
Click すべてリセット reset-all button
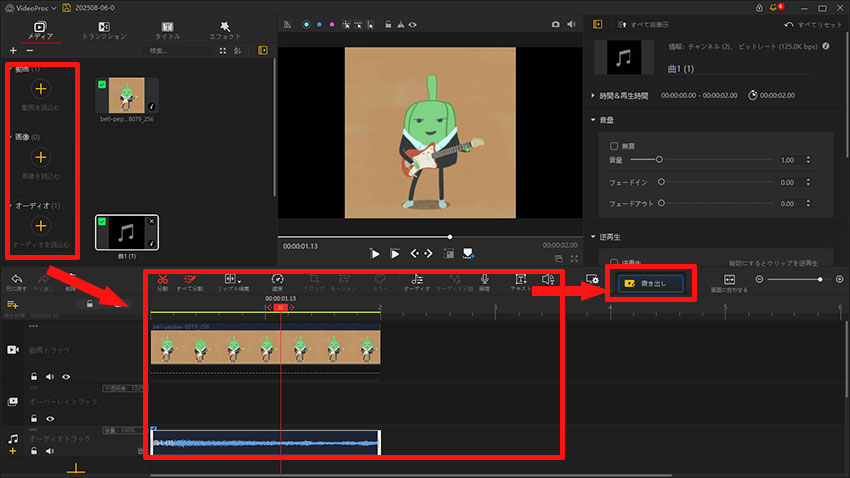[x=813, y=24]
